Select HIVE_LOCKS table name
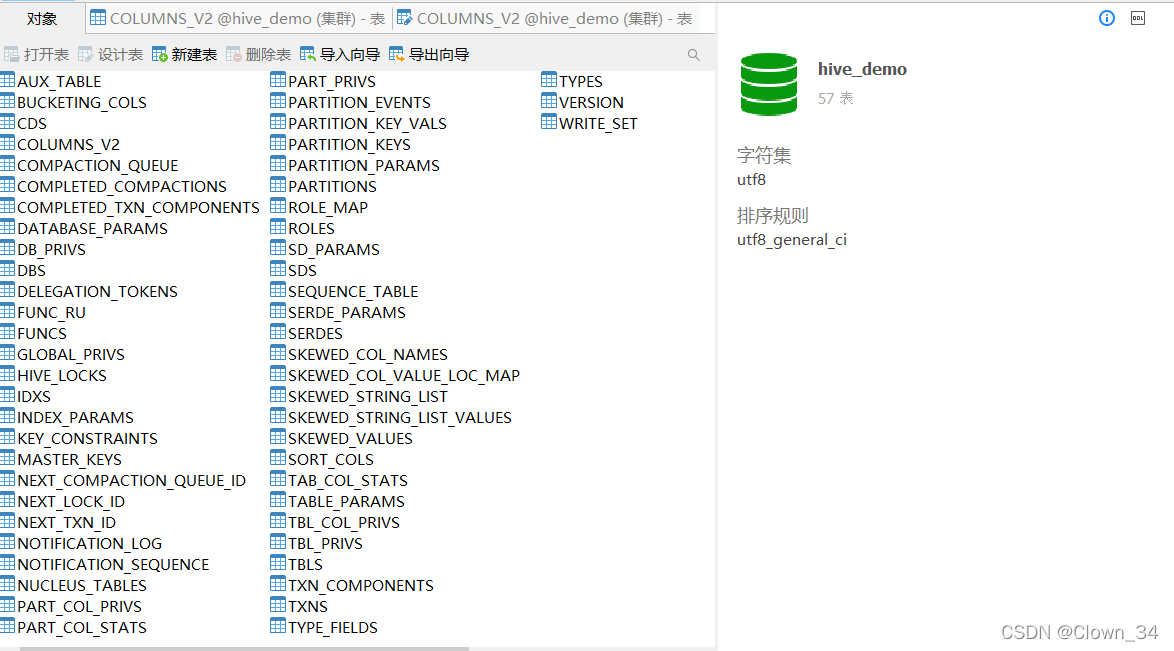Viewport: 1174px width, 651px height. point(62,375)
